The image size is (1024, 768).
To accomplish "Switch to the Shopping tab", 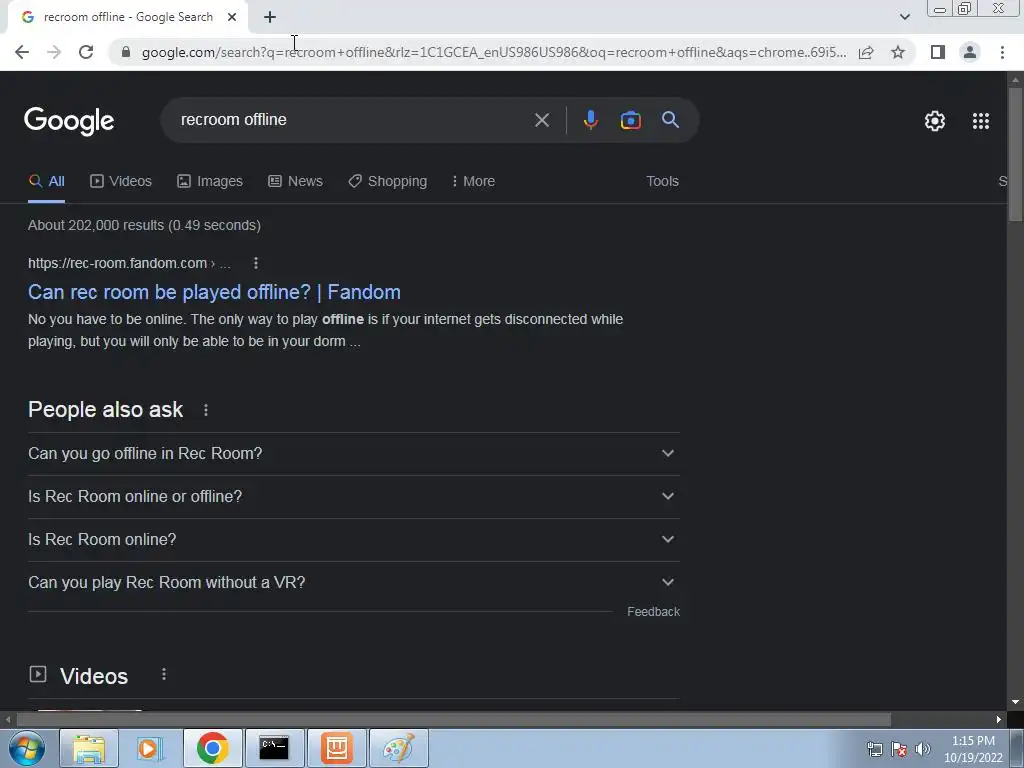I will click(388, 181).
